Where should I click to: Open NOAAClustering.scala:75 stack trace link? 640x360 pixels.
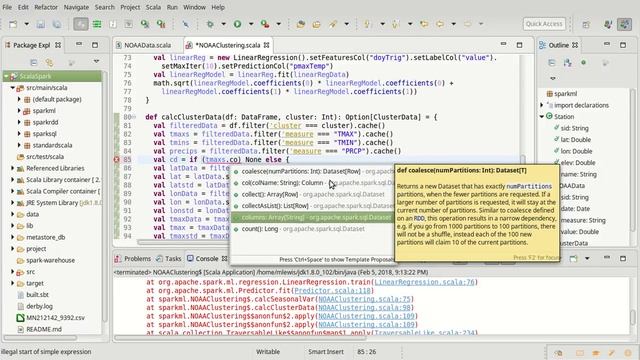[364, 299]
